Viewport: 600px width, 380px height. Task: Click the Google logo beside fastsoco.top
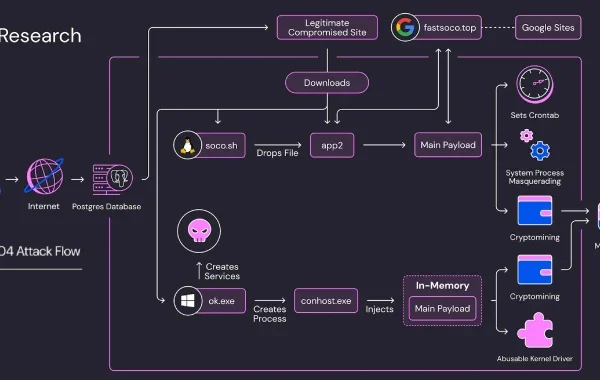click(x=405, y=27)
